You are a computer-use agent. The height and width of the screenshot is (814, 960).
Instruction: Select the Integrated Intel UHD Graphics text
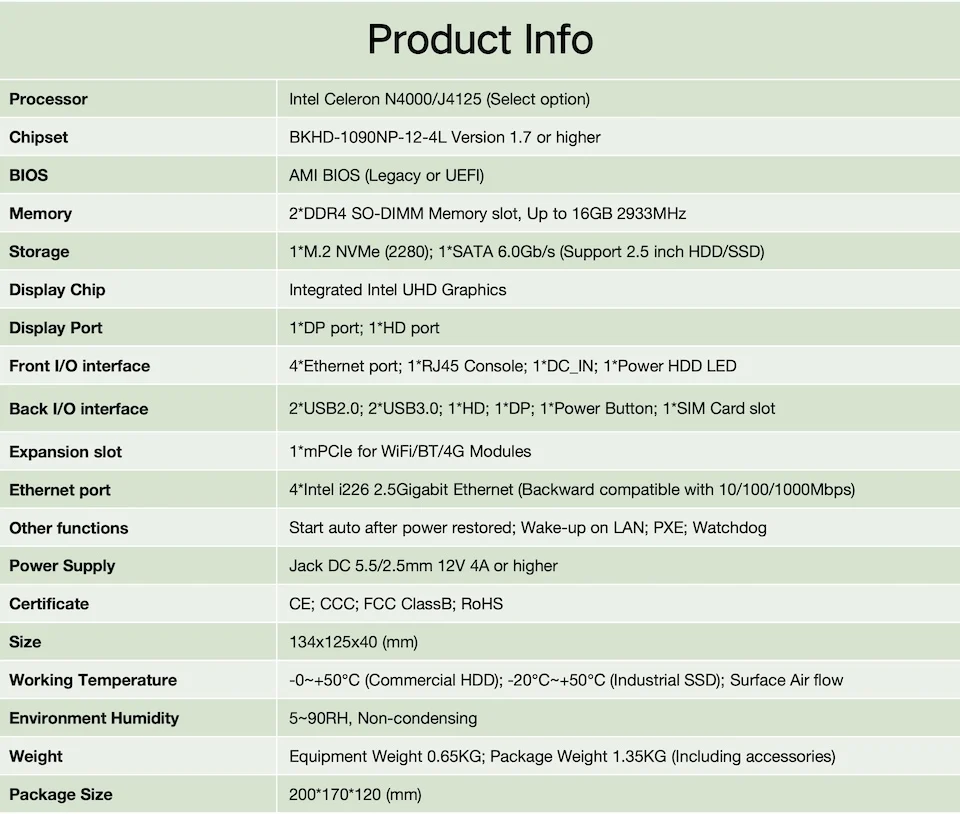click(397, 290)
